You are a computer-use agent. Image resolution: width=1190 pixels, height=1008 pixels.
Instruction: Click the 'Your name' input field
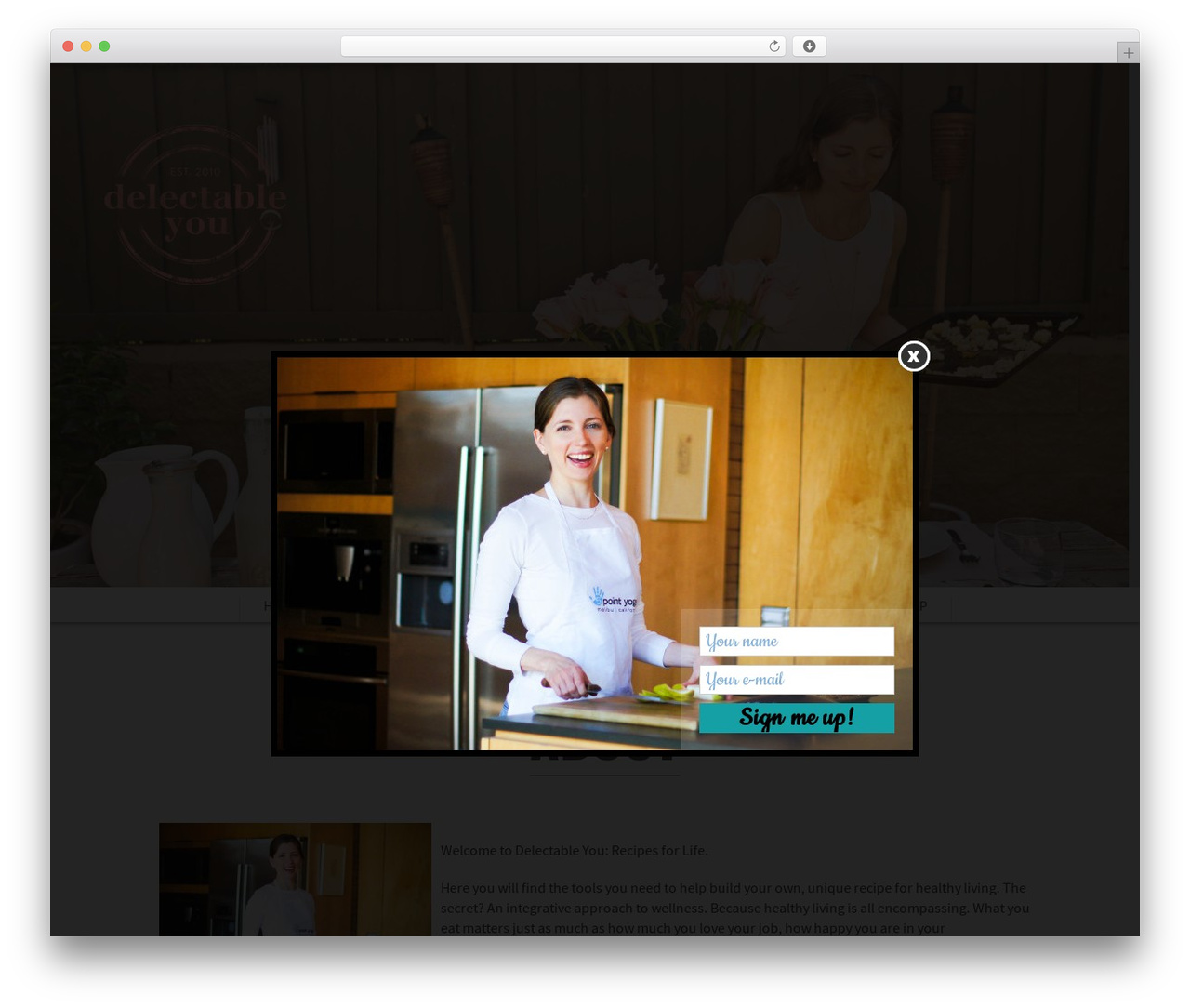coord(797,641)
